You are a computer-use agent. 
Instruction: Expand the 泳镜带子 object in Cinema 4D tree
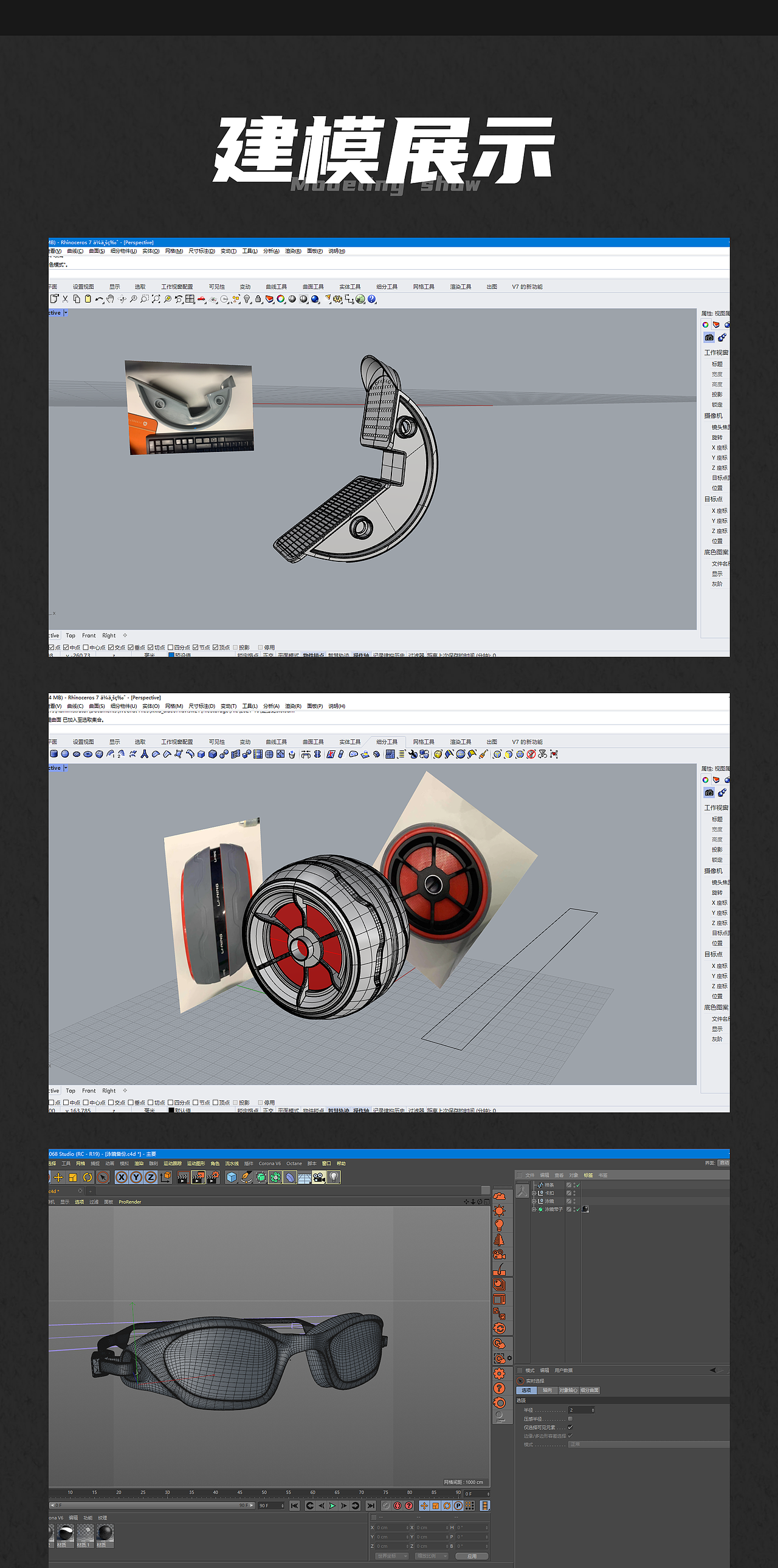(x=534, y=1210)
